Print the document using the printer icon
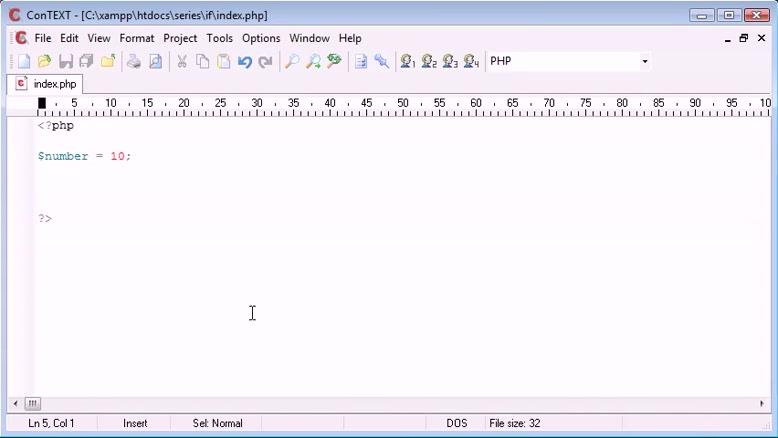This screenshot has width=778, height=438. click(x=133, y=62)
